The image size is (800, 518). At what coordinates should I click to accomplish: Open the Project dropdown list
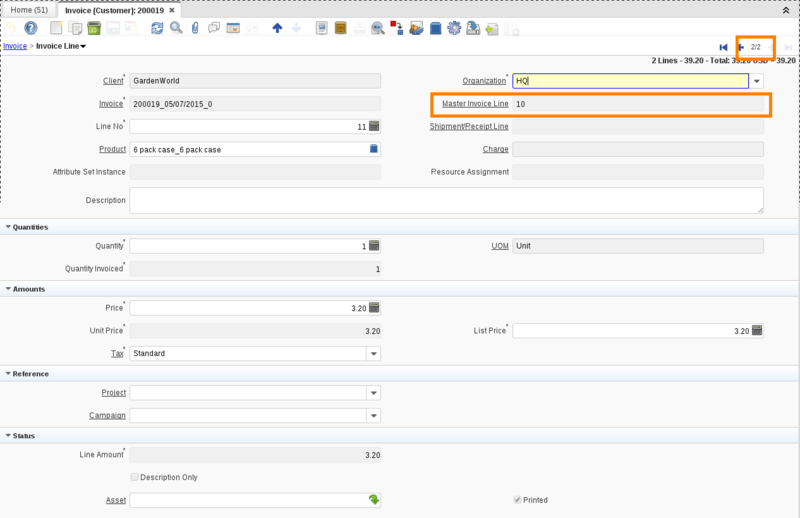coord(374,393)
